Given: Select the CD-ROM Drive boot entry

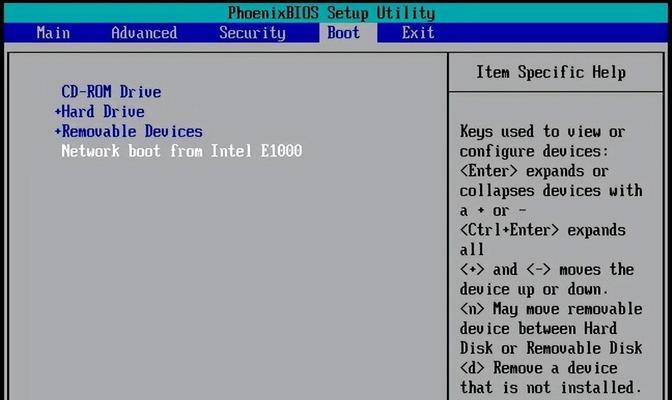Looking at the screenshot, I should pos(111,92).
